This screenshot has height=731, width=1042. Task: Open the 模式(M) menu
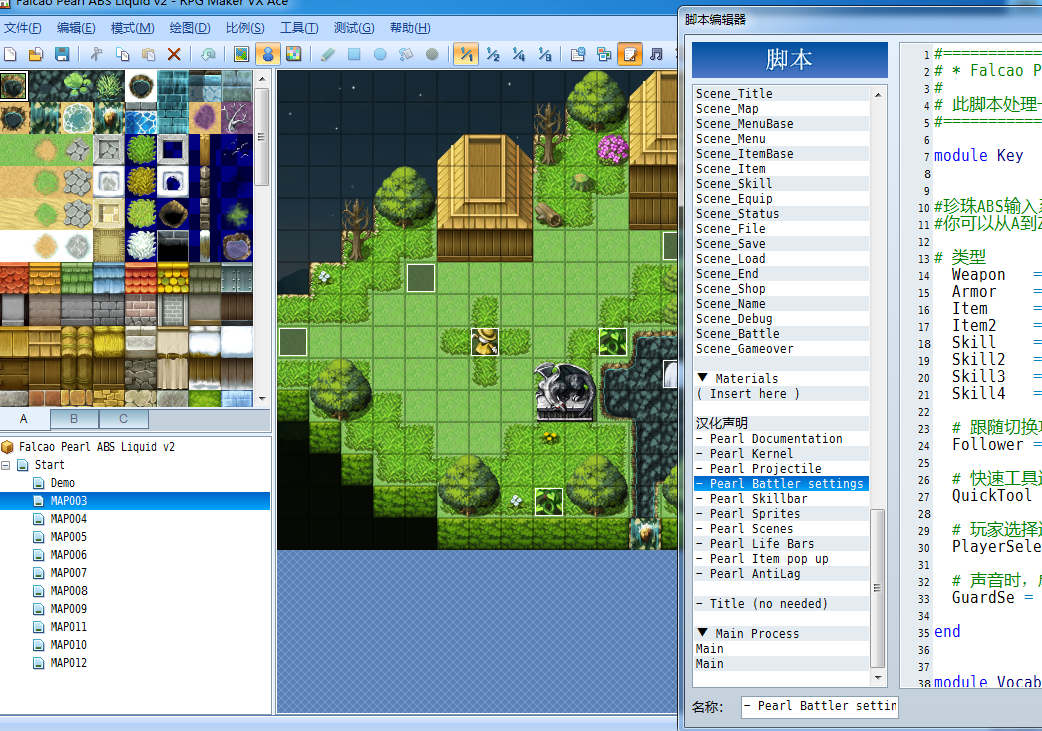[x=132, y=28]
